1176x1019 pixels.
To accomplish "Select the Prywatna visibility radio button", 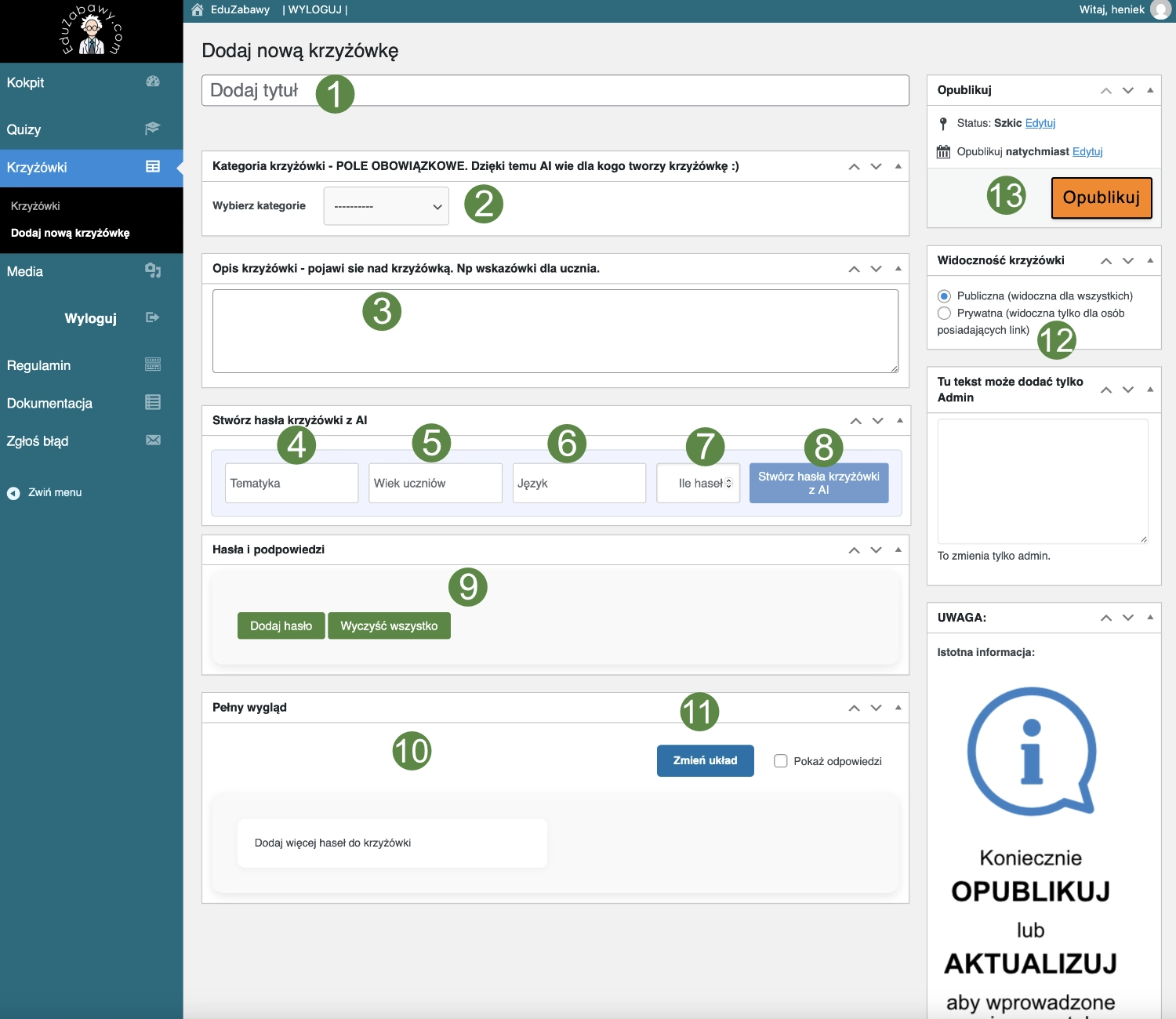I will click(x=944, y=314).
